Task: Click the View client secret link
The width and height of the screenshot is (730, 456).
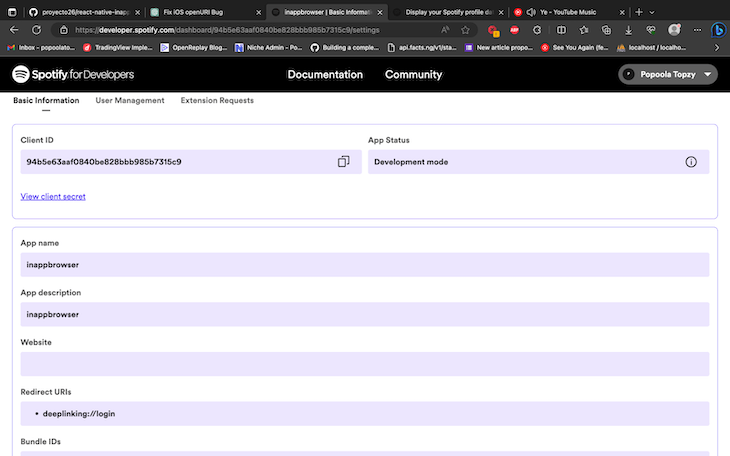Action: pos(53,197)
